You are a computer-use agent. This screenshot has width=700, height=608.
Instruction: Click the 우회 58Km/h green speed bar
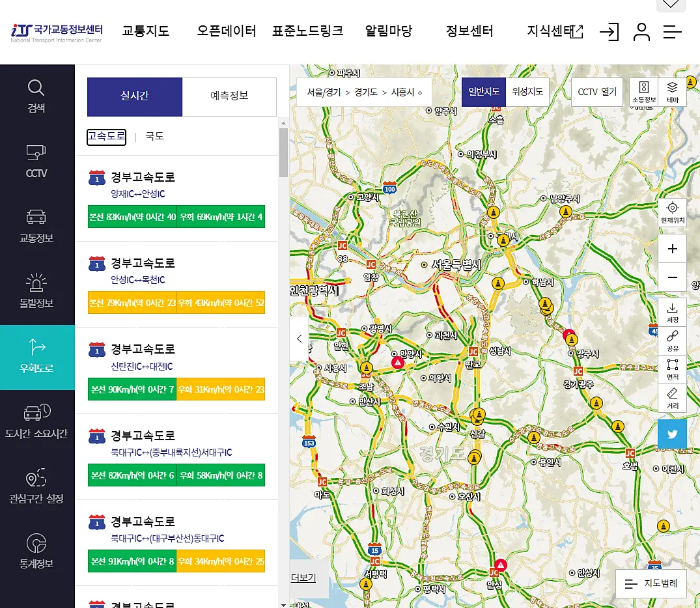[221, 475]
